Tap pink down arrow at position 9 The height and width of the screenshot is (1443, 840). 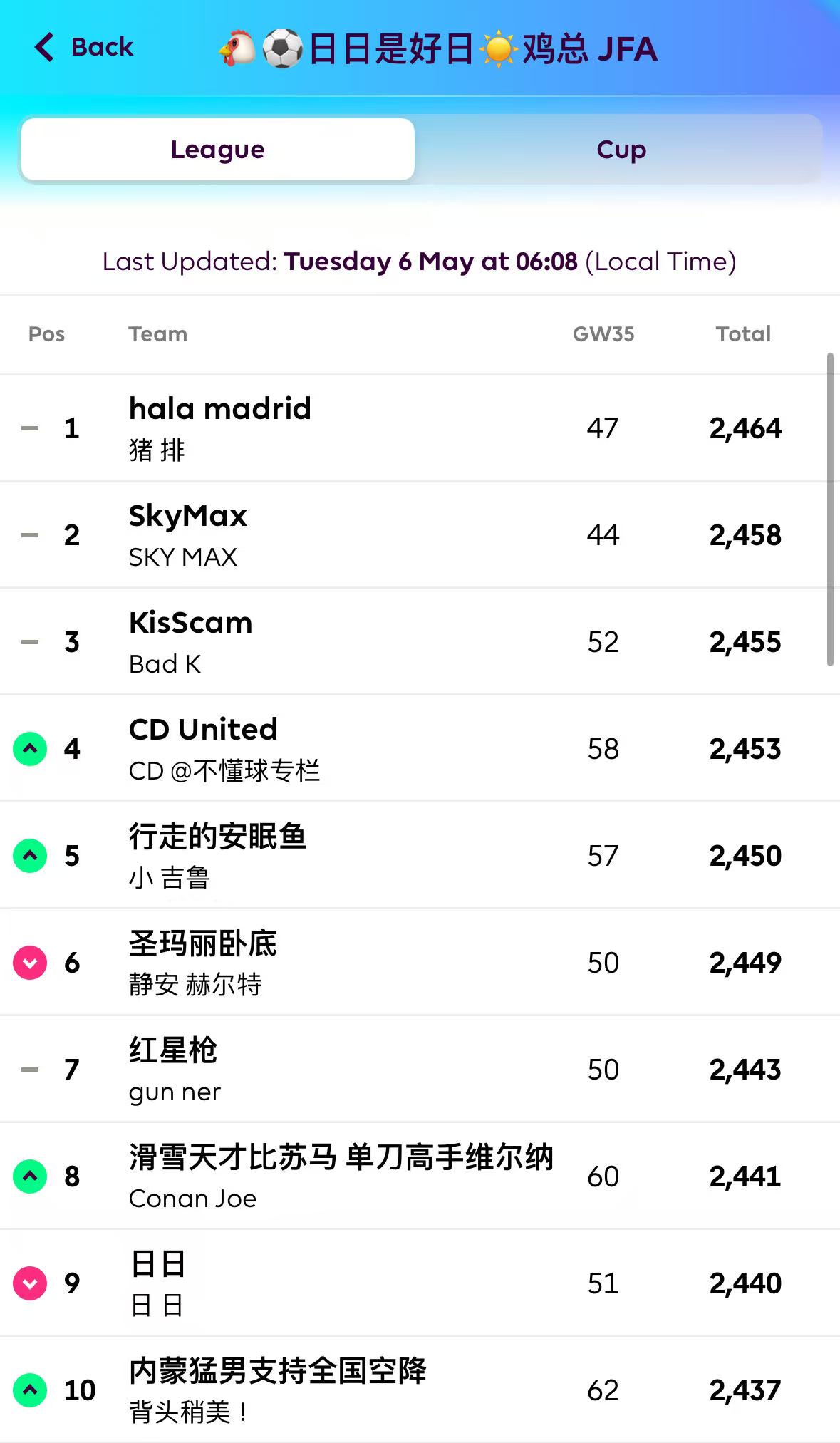pos(30,1283)
